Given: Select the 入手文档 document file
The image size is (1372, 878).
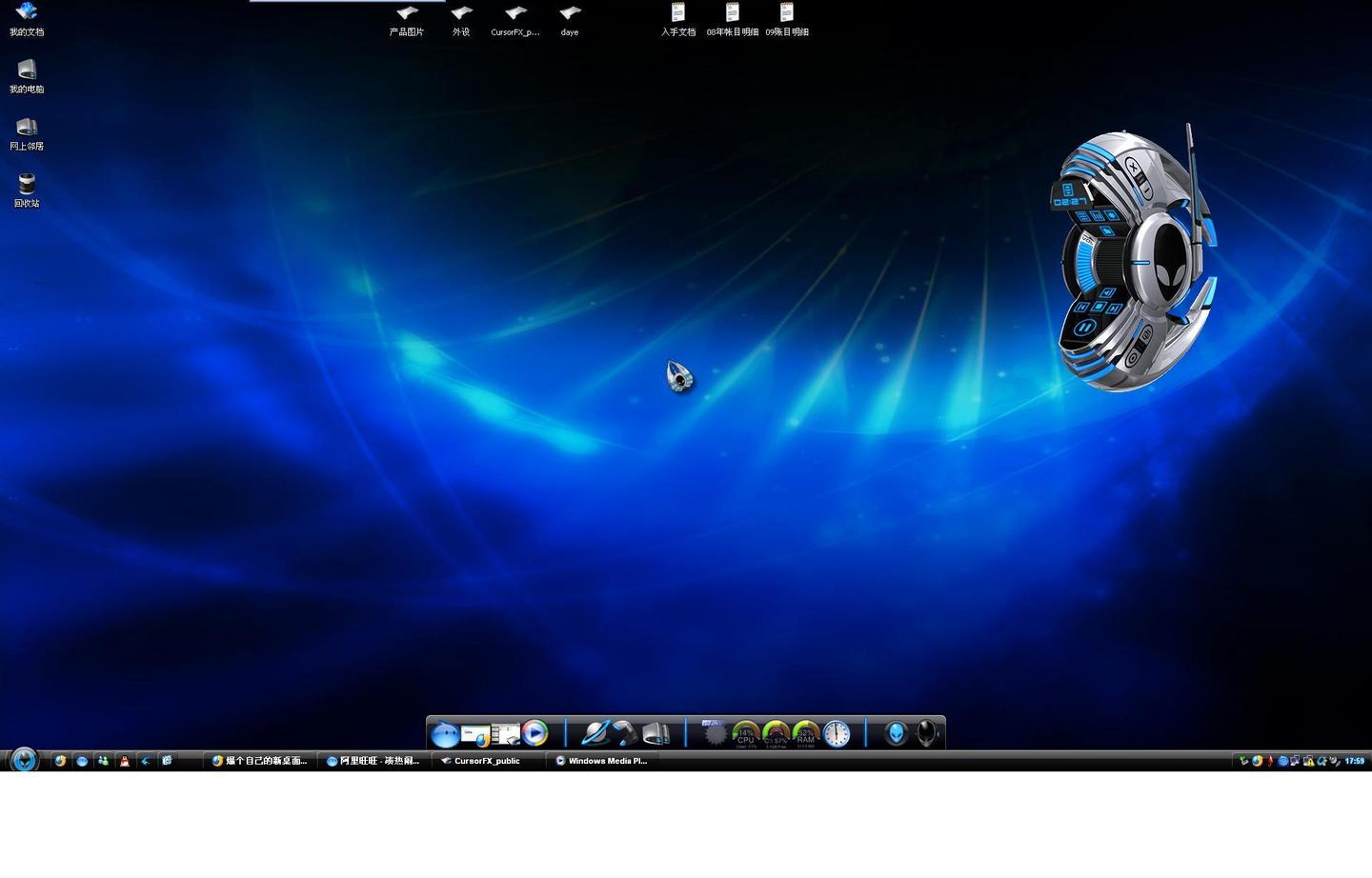Looking at the screenshot, I should [x=678, y=19].
